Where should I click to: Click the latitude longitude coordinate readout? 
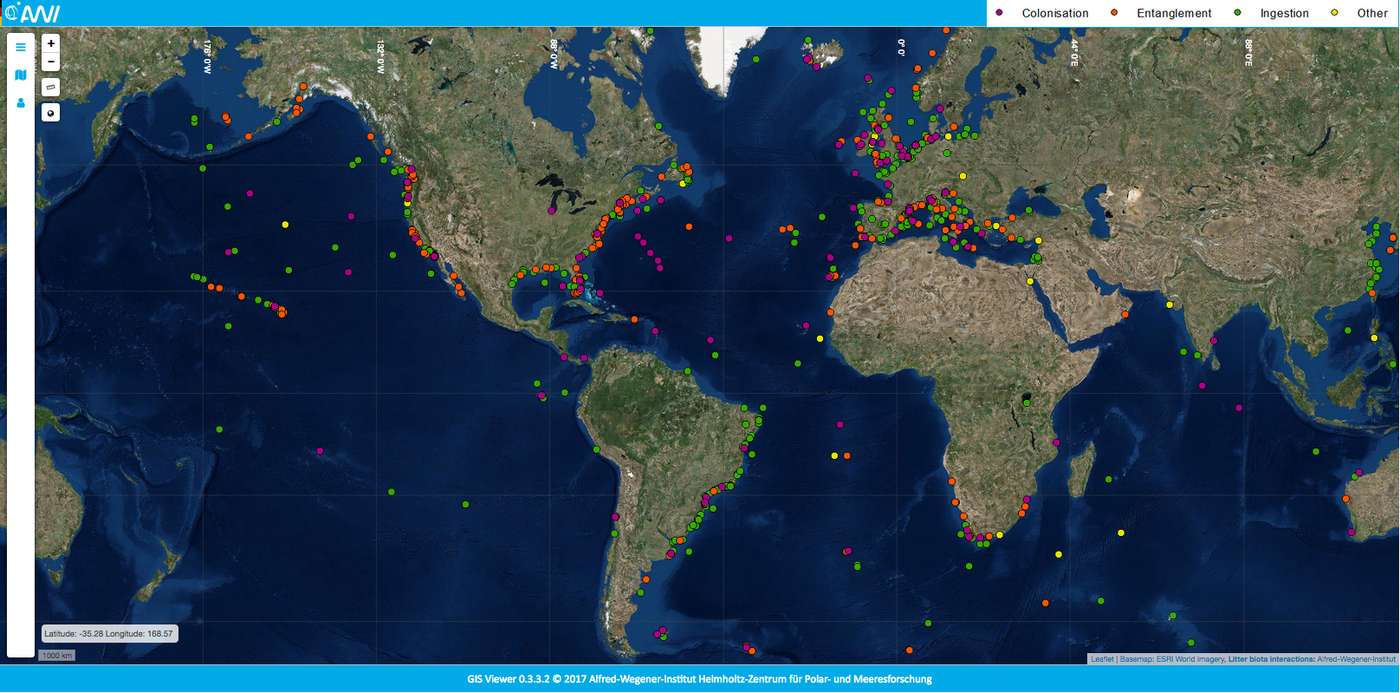(x=110, y=633)
